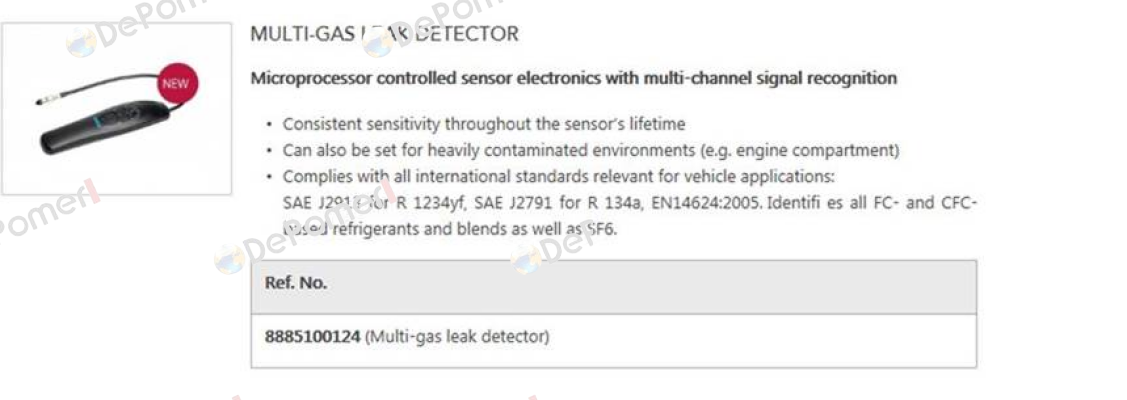Click the globe watermark beside the SF6 text
The image size is (1127, 400).
click(x=527, y=259)
